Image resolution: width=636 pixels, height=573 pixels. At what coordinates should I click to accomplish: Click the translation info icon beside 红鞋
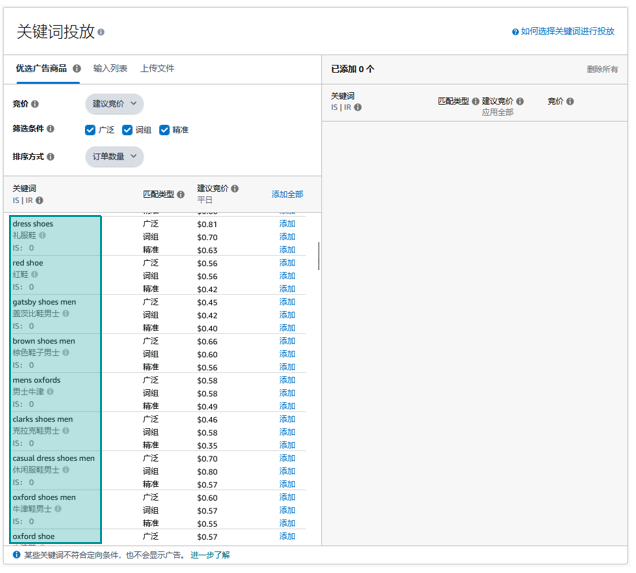[34, 274]
